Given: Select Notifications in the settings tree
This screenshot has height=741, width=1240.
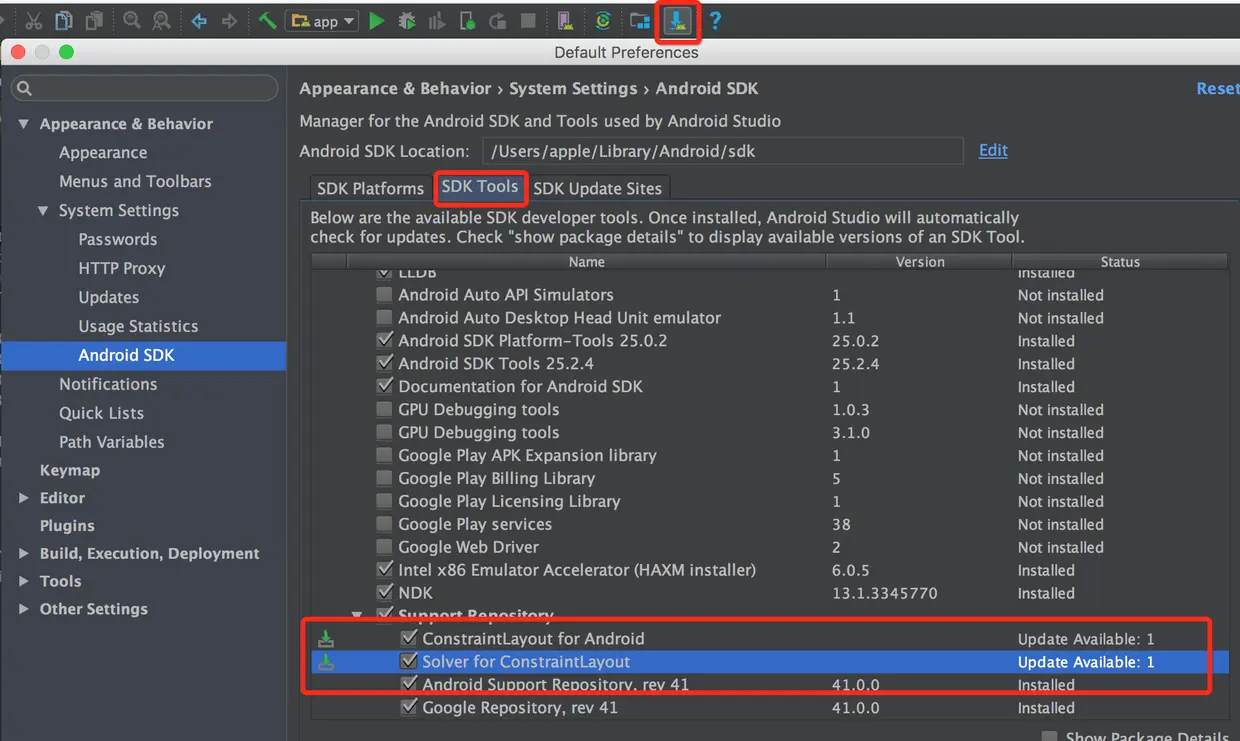Looking at the screenshot, I should (x=108, y=385).
